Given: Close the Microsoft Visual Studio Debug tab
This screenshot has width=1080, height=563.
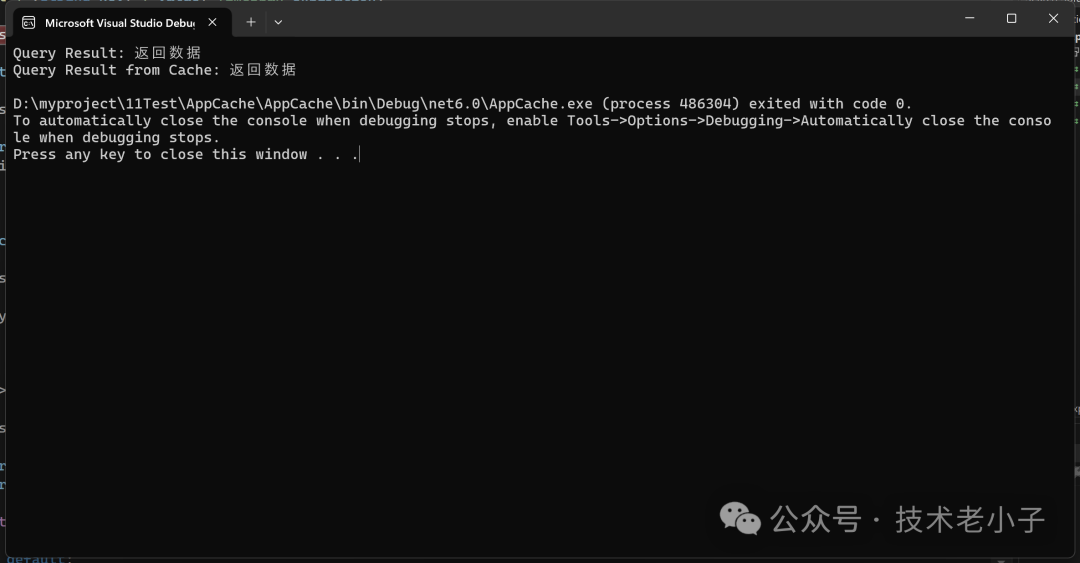Looking at the screenshot, I should click(212, 22).
